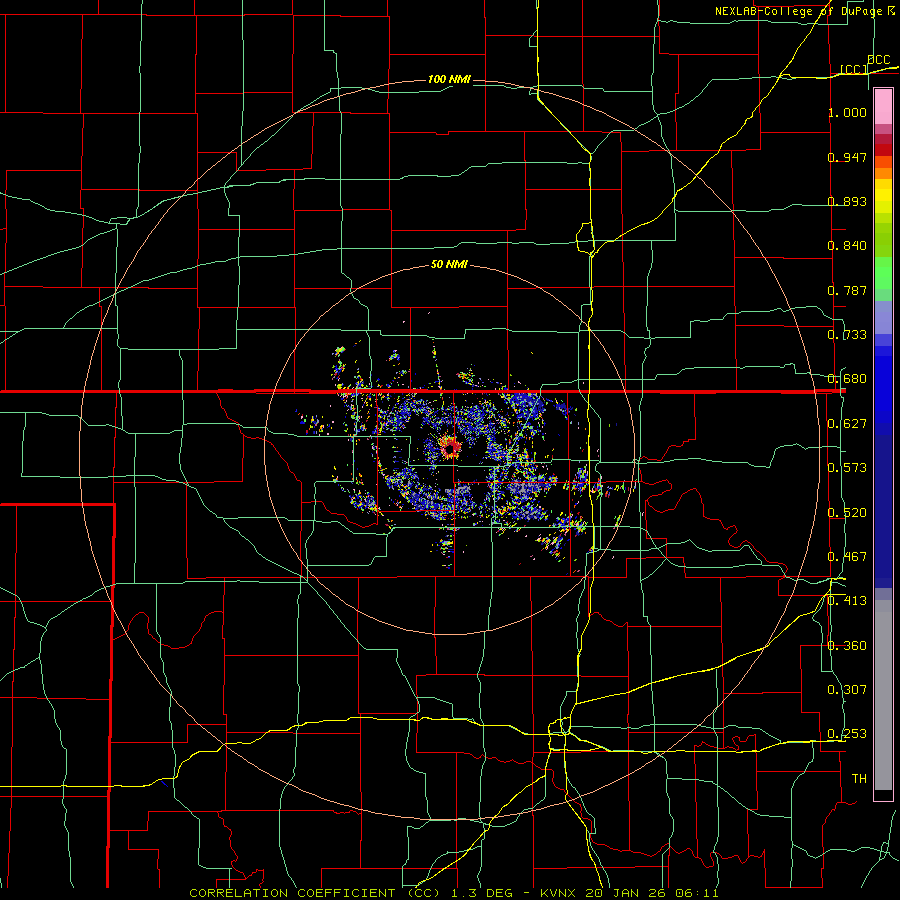Click the "TH" threshold label on scale
Screen dimensions: 900x900
859,779
